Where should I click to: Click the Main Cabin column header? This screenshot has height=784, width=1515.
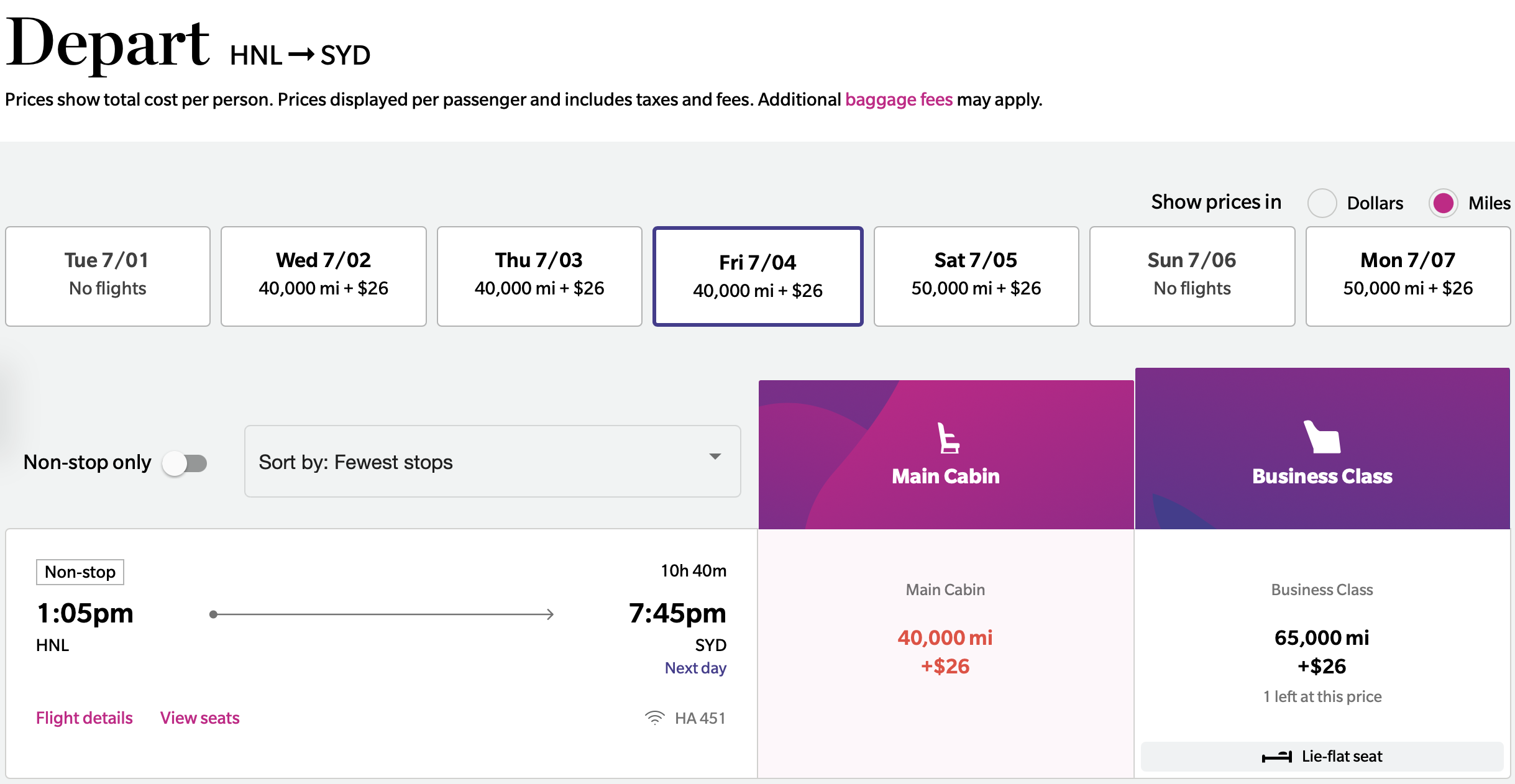pos(946,455)
